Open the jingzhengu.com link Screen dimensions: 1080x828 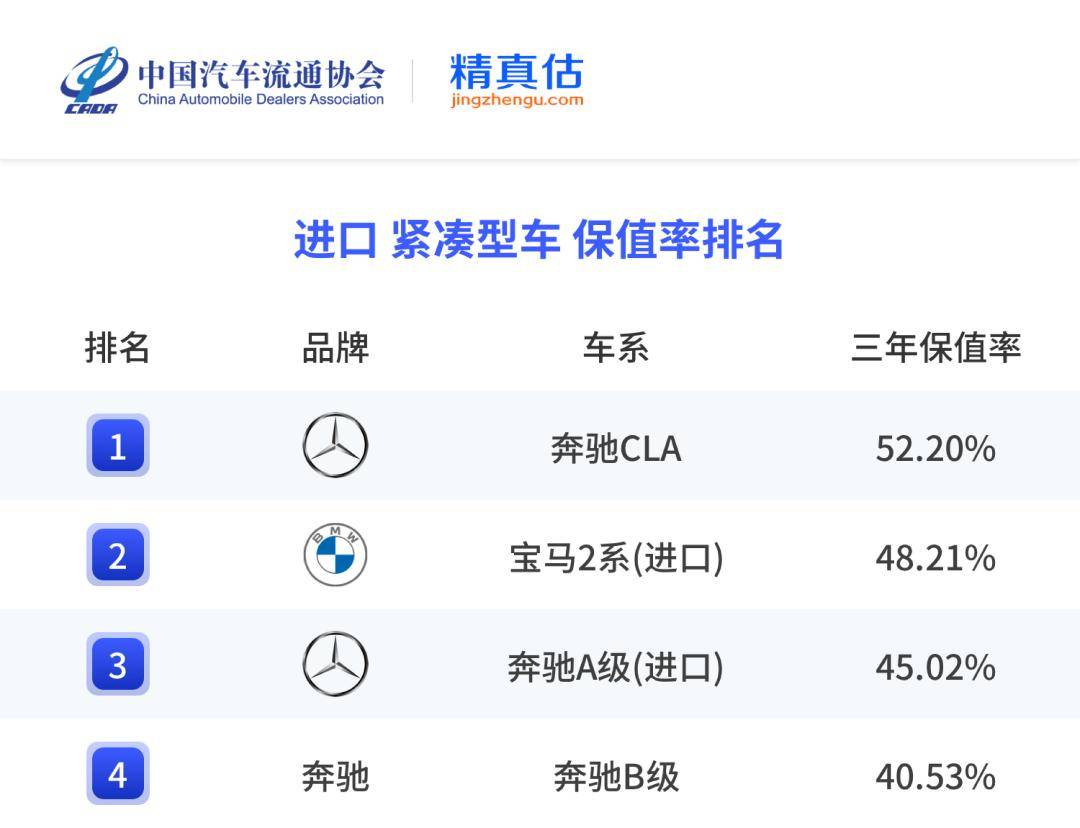click(516, 100)
